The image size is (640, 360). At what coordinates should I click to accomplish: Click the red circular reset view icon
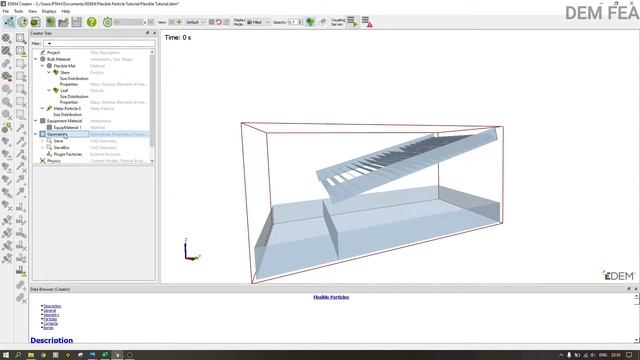pyautogui.click(x=219, y=22)
